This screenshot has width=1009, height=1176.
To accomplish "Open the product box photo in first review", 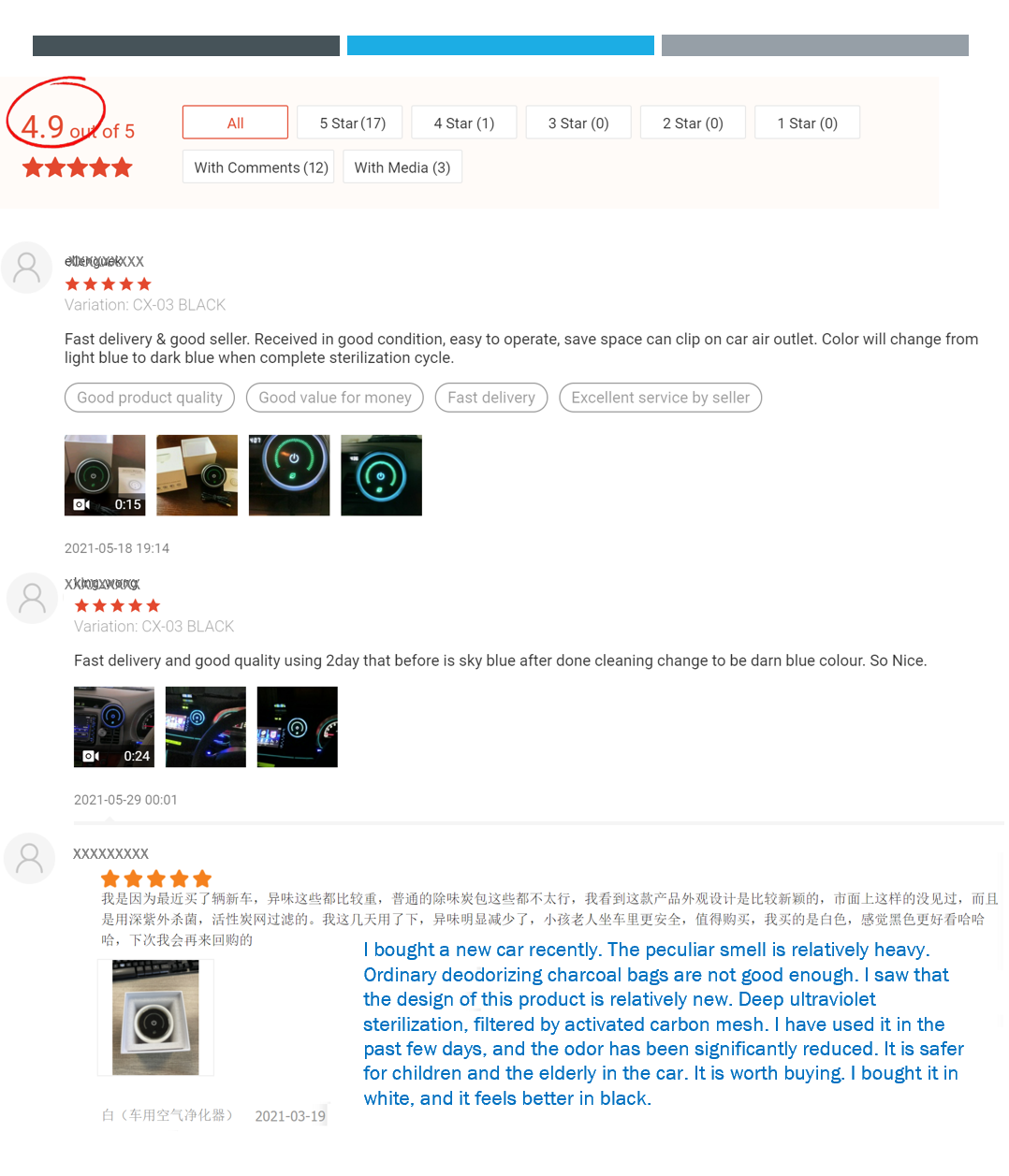I will (x=197, y=475).
